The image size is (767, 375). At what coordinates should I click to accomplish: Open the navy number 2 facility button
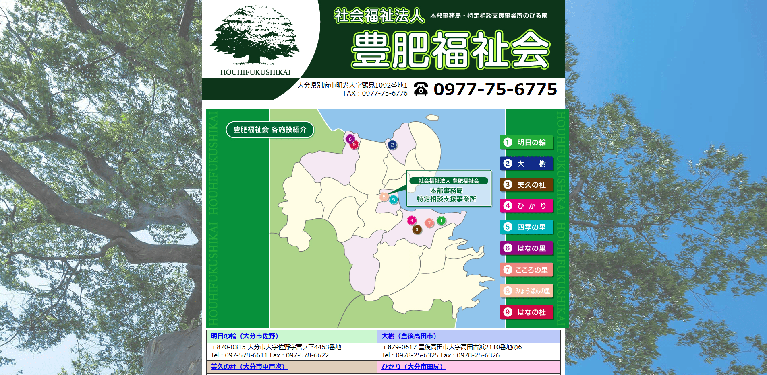(526, 163)
